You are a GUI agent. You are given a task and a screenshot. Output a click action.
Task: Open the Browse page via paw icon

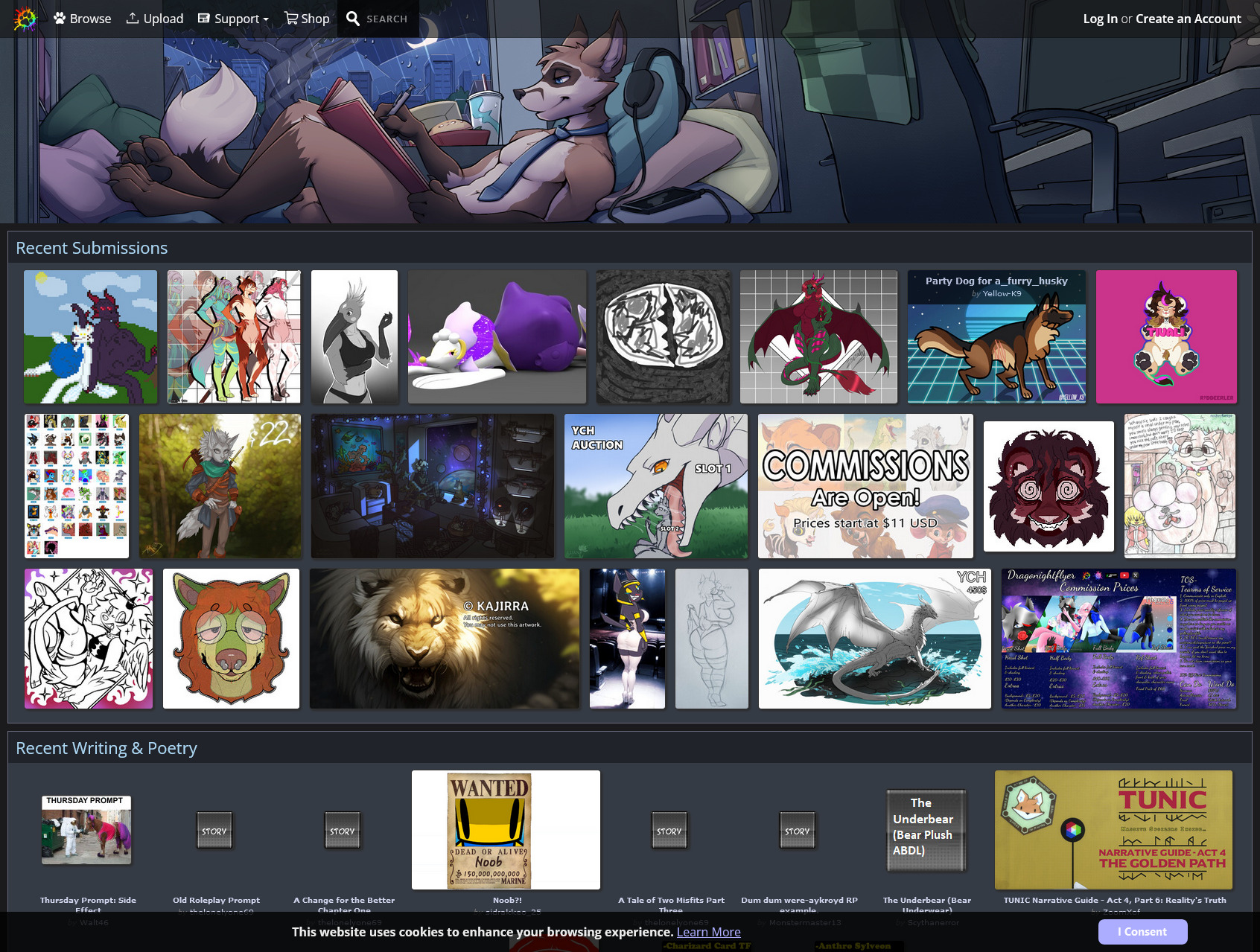coord(82,19)
